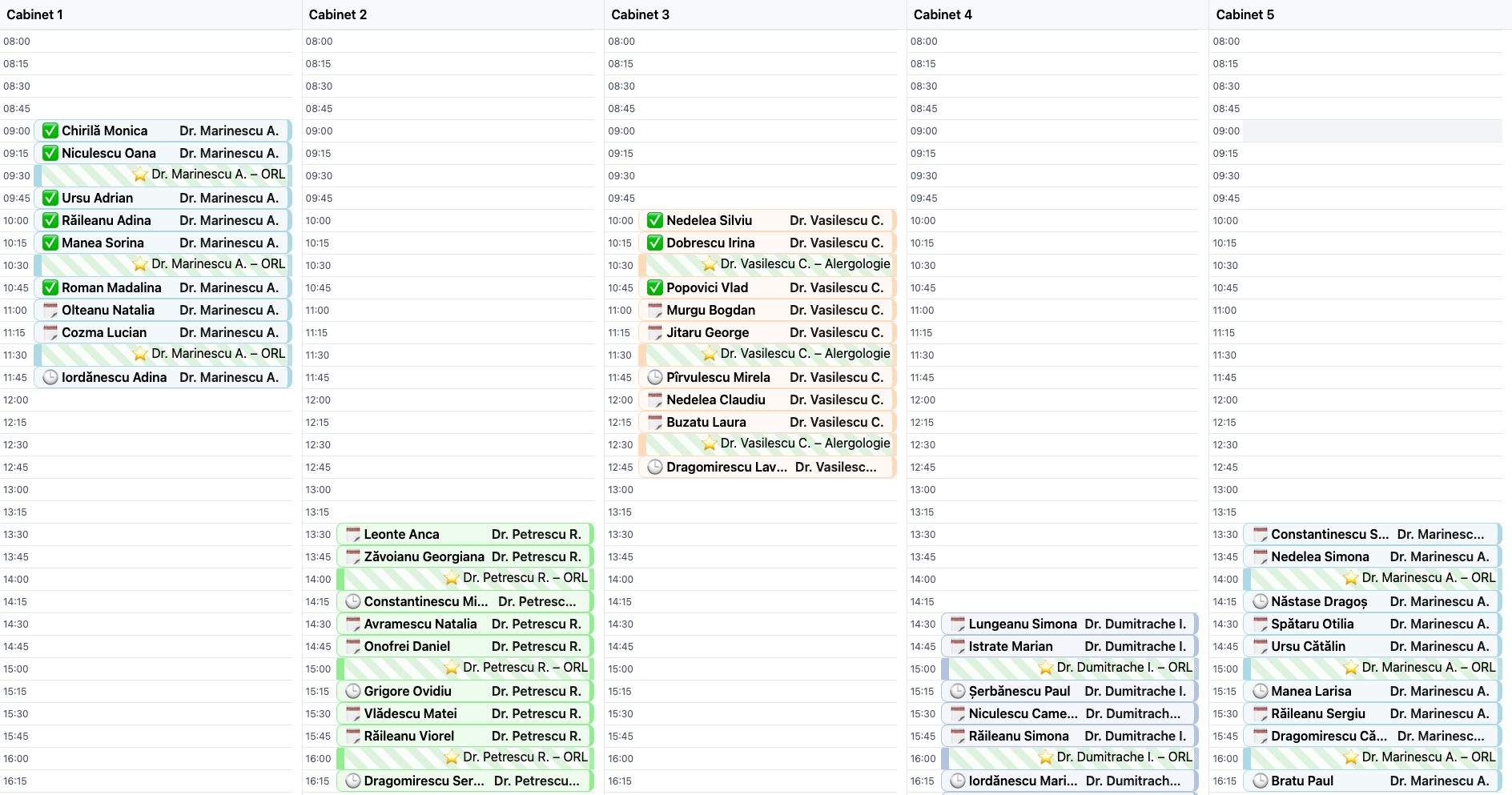Select the green check mark next to Ursu Adrian
1512x795 pixels.
click(50, 198)
